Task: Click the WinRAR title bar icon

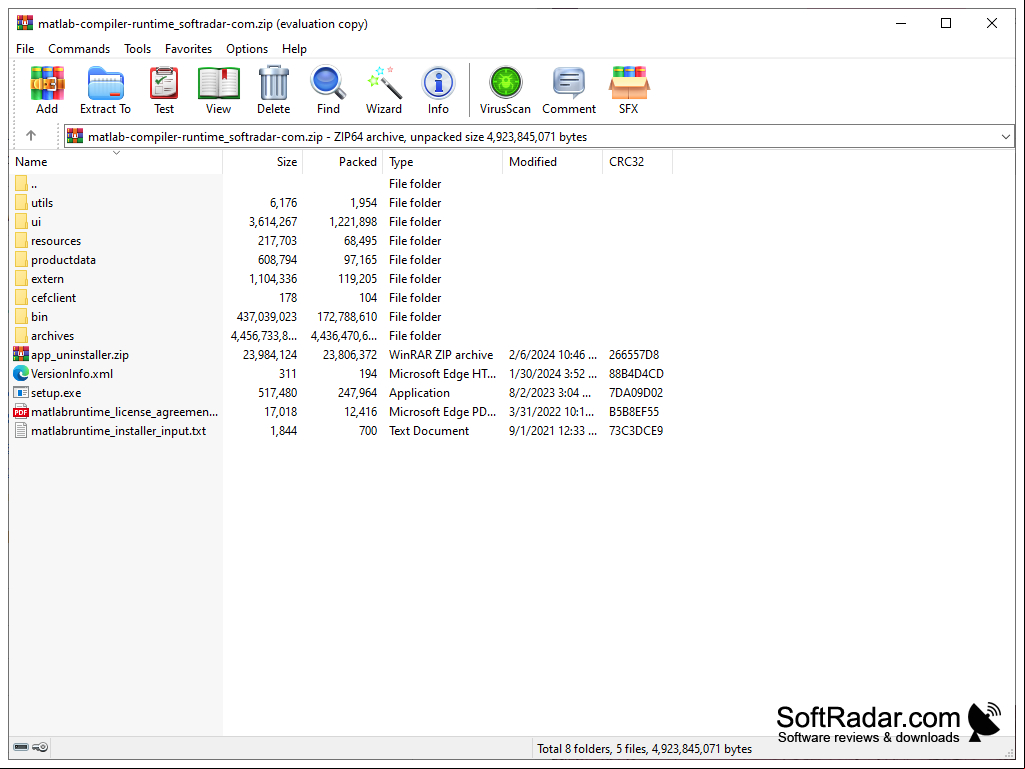Action: click(25, 24)
